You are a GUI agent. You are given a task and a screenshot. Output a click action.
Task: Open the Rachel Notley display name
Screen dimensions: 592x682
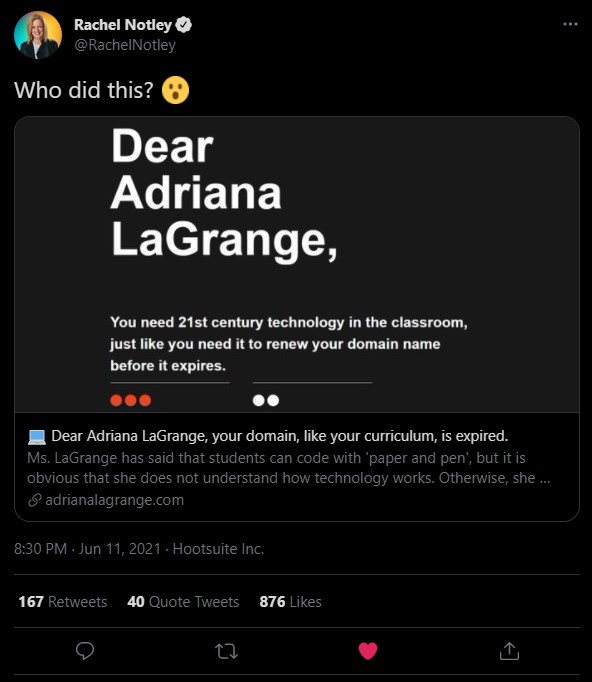coord(123,25)
